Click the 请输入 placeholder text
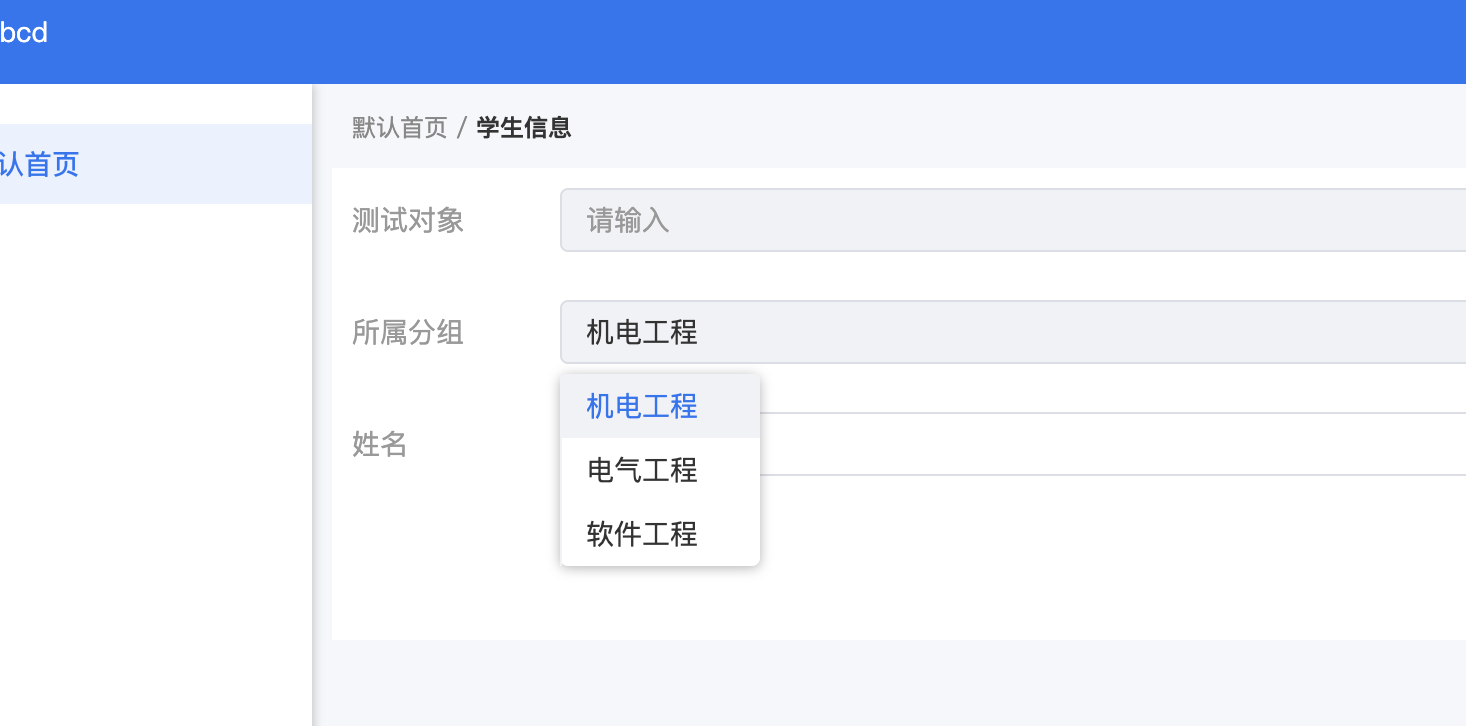Screen dimensions: 1466x726 (x=628, y=220)
